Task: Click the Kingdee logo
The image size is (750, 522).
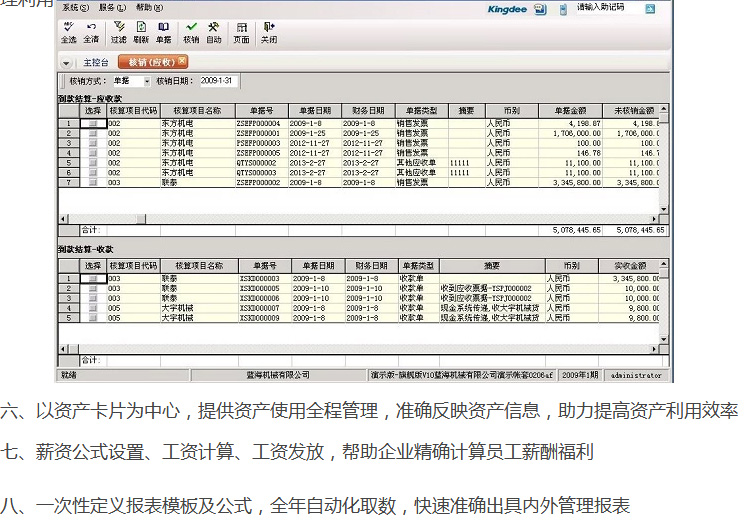Action: click(507, 9)
